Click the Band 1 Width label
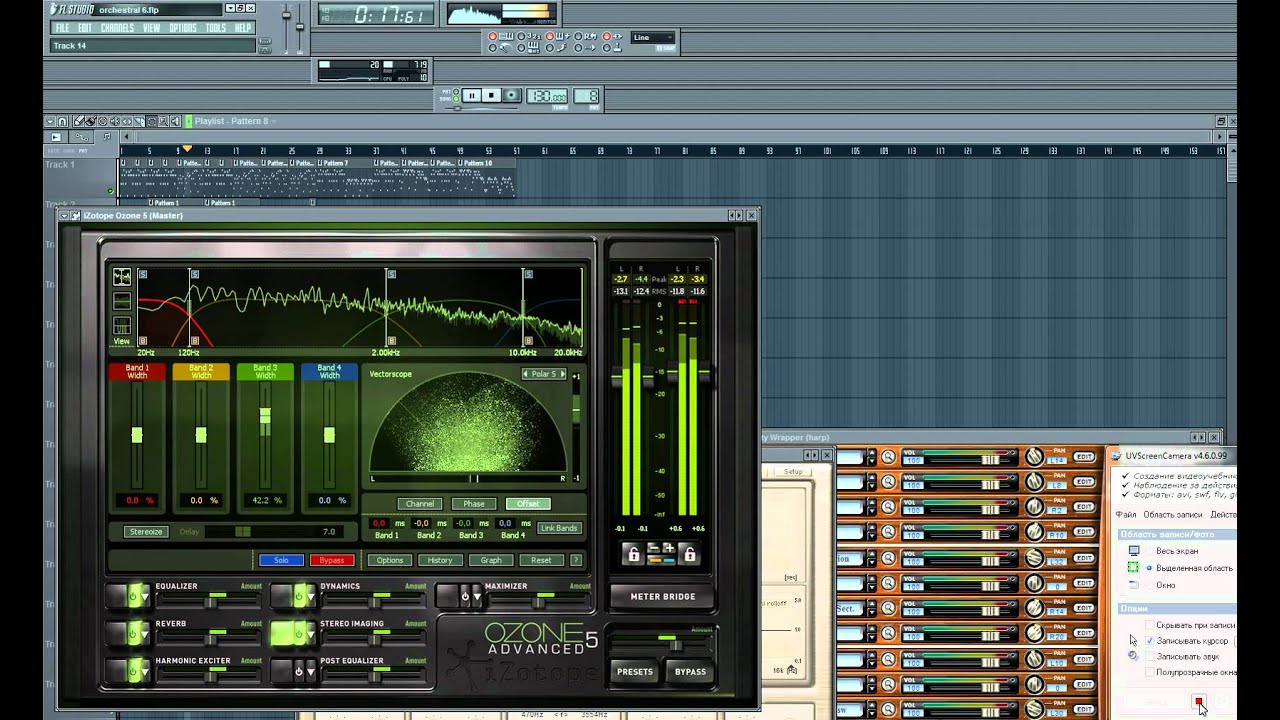Viewport: 1280px width, 720px height. [x=137, y=371]
